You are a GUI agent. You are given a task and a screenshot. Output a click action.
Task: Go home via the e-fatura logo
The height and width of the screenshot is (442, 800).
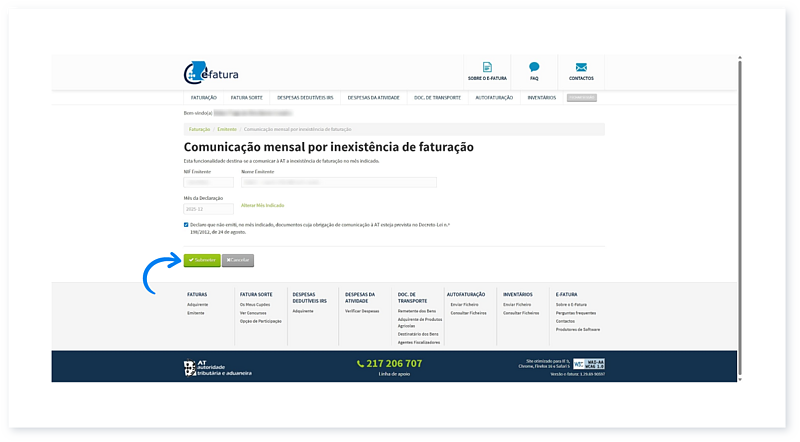click(x=211, y=73)
